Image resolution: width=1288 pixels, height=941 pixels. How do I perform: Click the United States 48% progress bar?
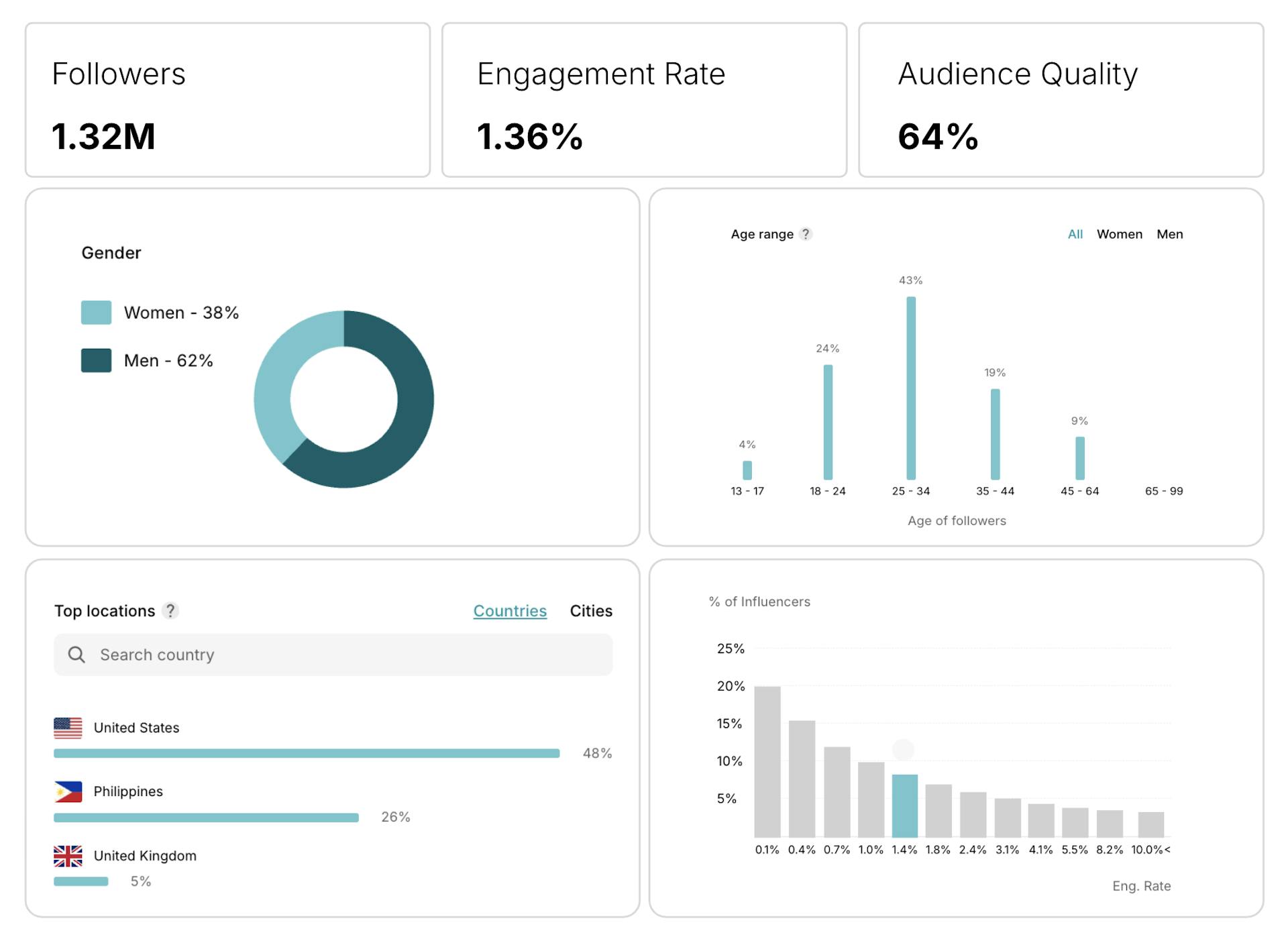coord(307,753)
